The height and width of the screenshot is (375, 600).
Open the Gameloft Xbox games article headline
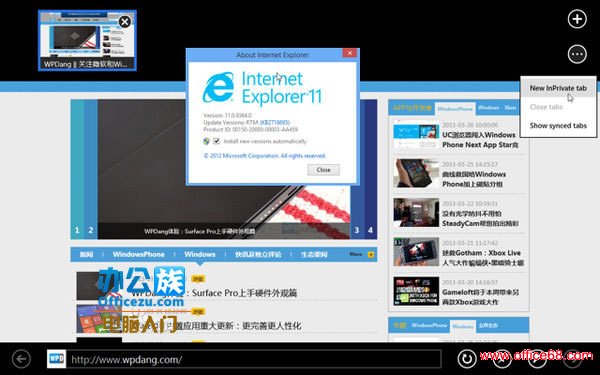[480, 297]
